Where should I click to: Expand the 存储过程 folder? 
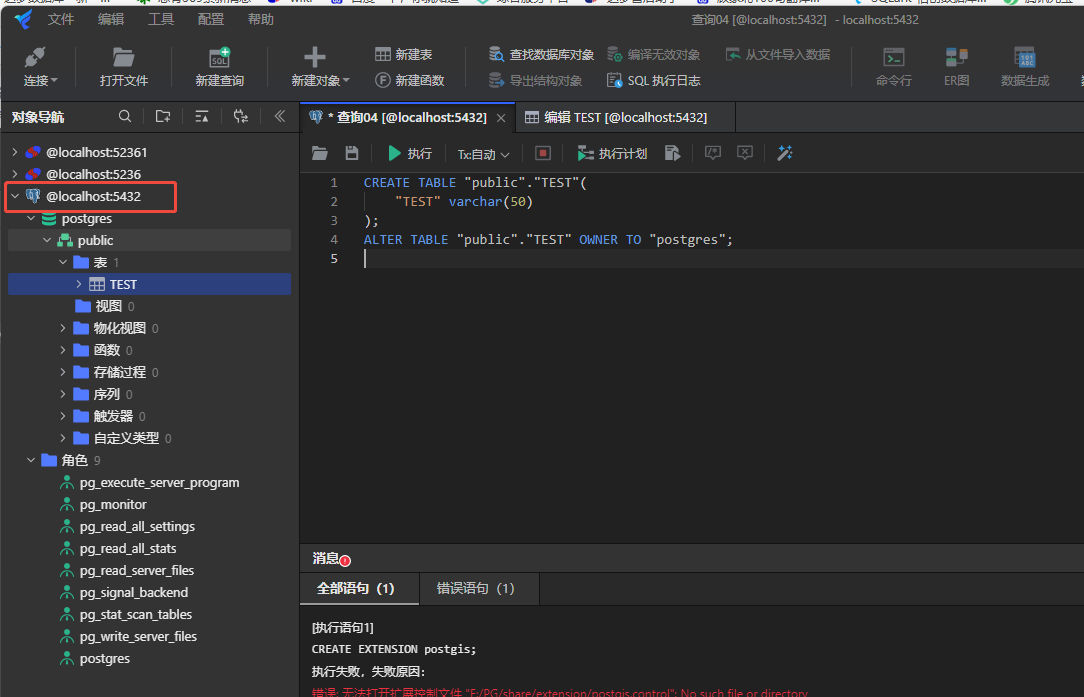[x=62, y=372]
